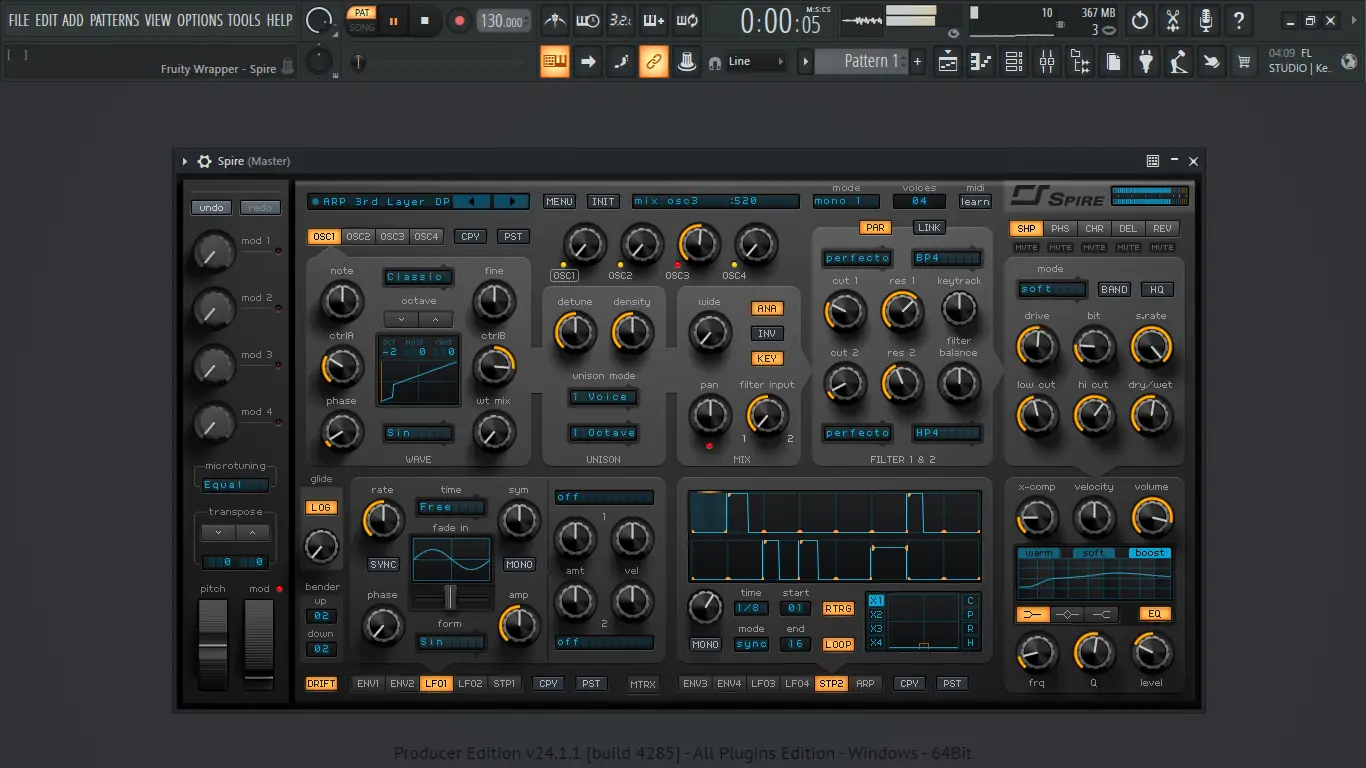
Task: Toggle the LOOP button in the stepper
Action: tap(838, 645)
